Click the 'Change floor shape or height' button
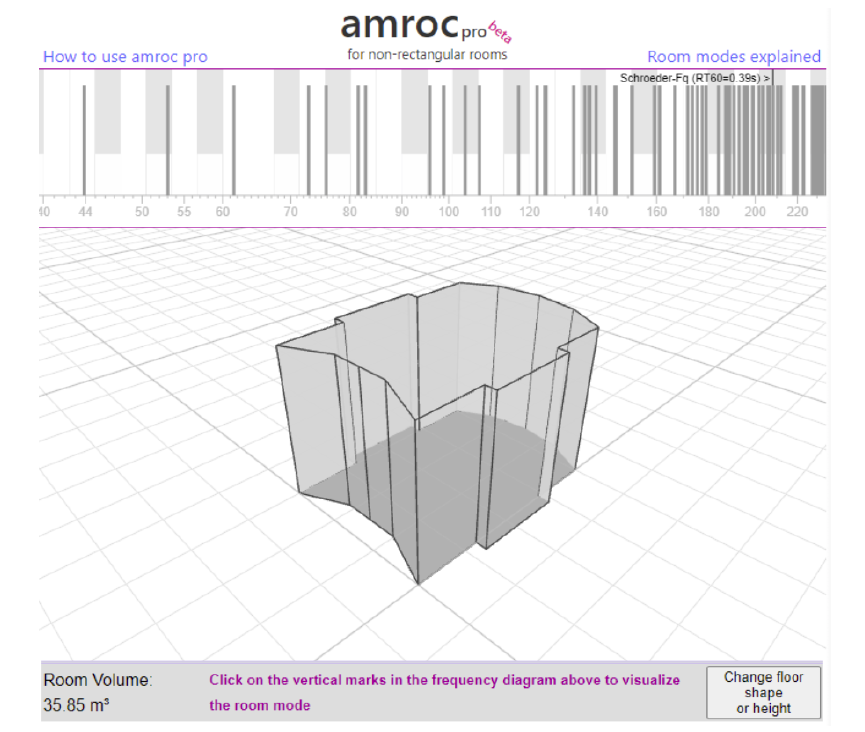 pyautogui.click(x=763, y=692)
